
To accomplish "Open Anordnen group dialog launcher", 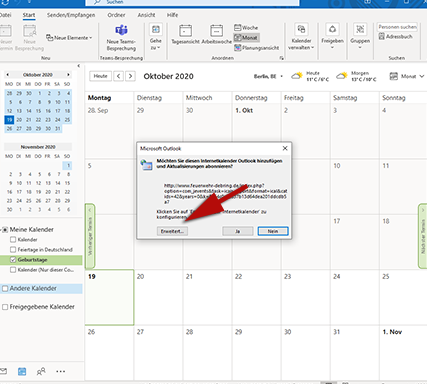I will click(x=282, y=58).
